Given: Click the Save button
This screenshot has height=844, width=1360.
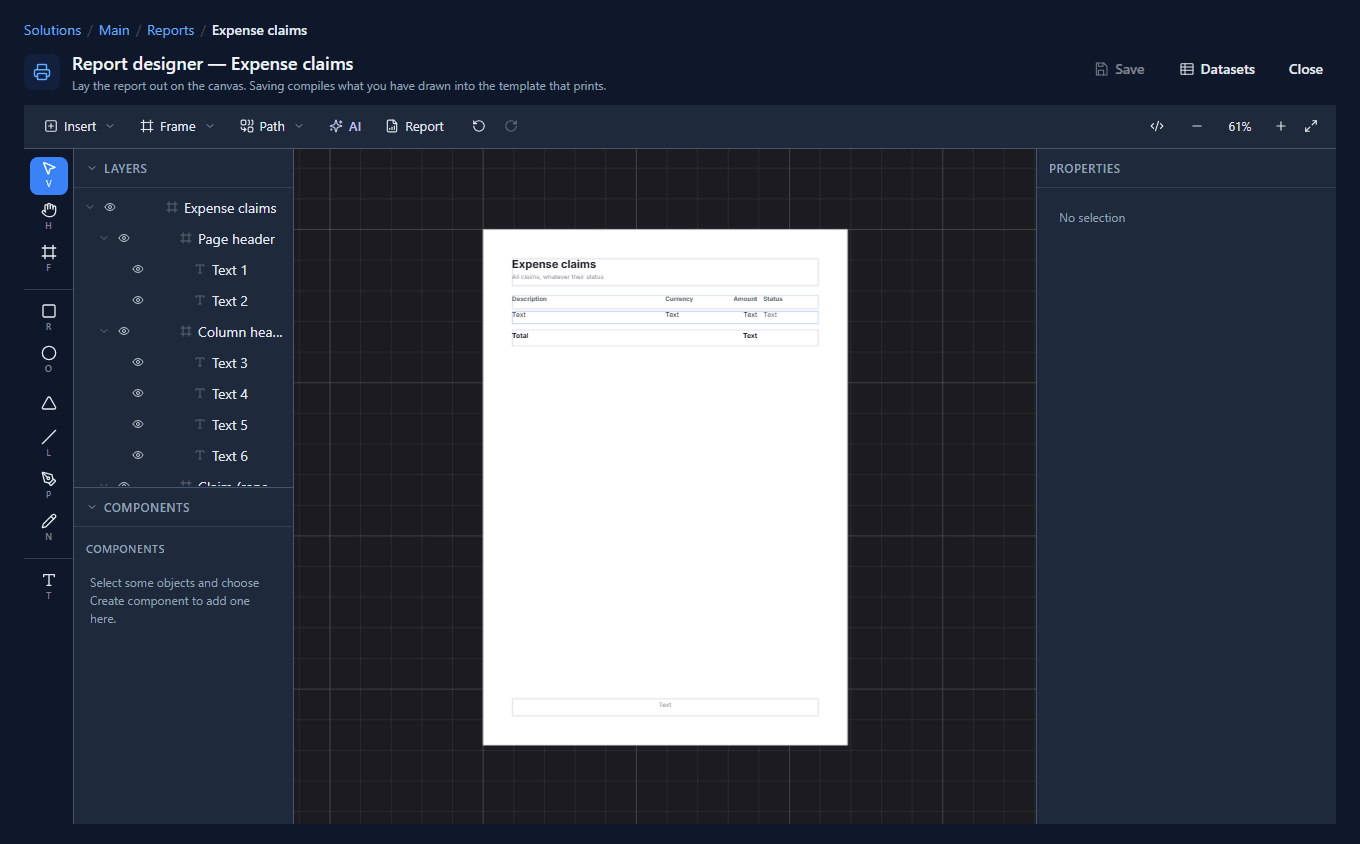Looking at the screenshot, I should click(1120, 69).
